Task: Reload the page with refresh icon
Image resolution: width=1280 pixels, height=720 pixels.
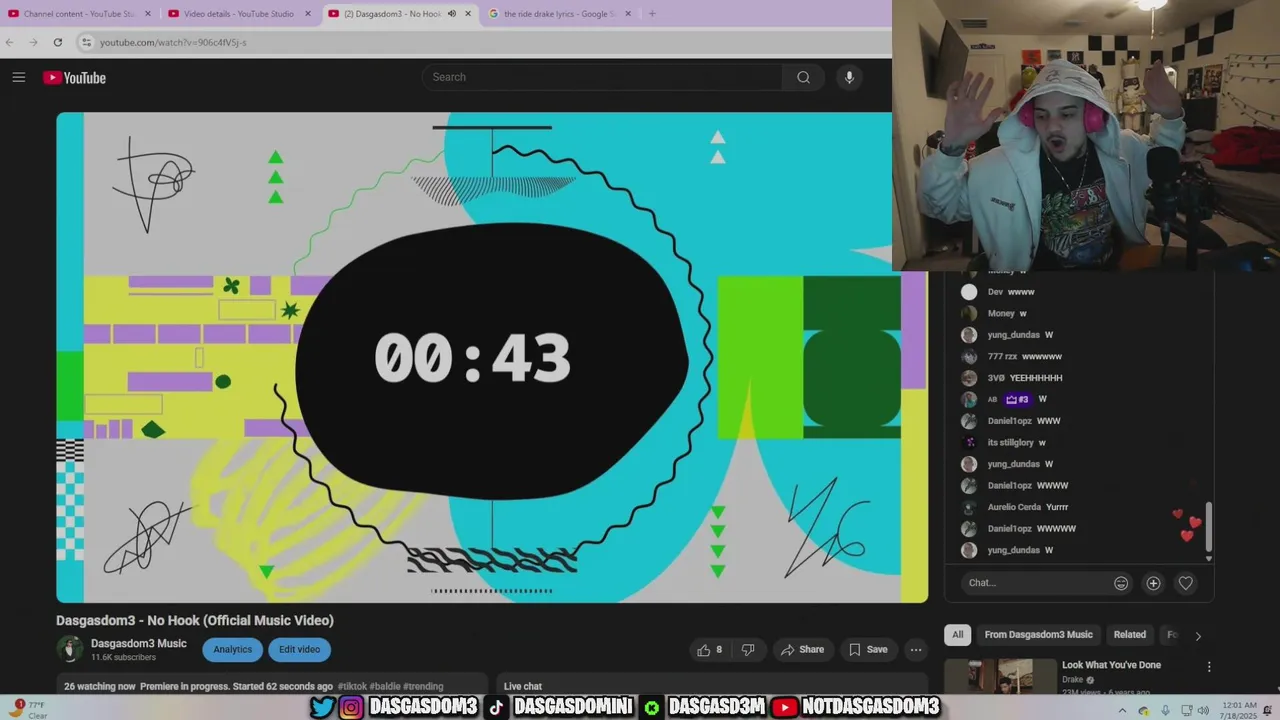Action: 57,42
